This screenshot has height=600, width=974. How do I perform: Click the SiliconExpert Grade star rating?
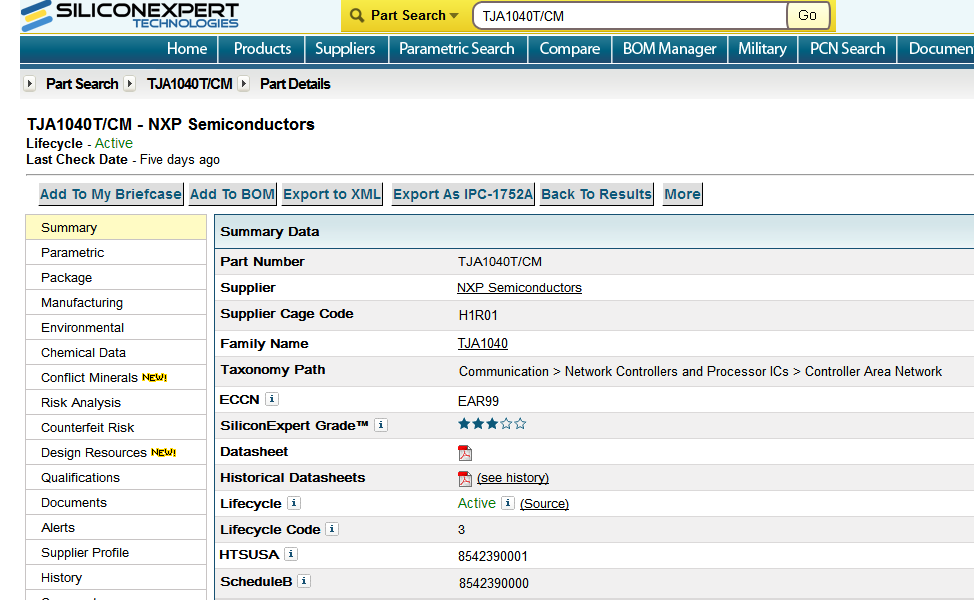click(x=492, y=424)
